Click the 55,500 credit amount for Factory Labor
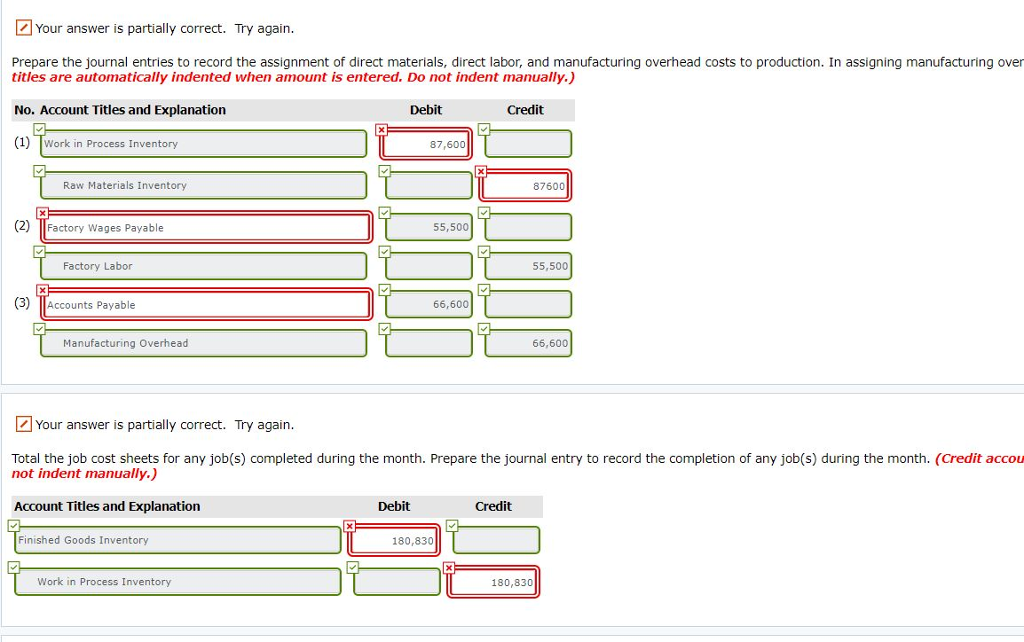The image size is (1024, 642). (527, 265)
